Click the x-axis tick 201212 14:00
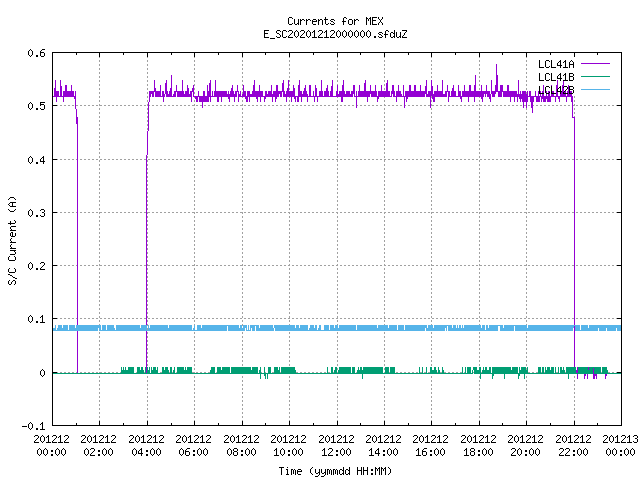640x480 pixels. tap(383, 445)
